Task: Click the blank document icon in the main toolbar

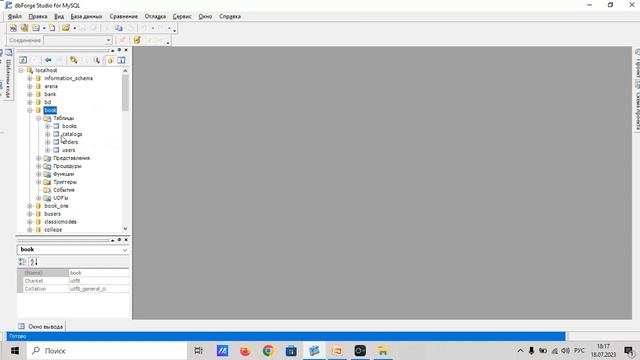Action: (x=52, y=28)
